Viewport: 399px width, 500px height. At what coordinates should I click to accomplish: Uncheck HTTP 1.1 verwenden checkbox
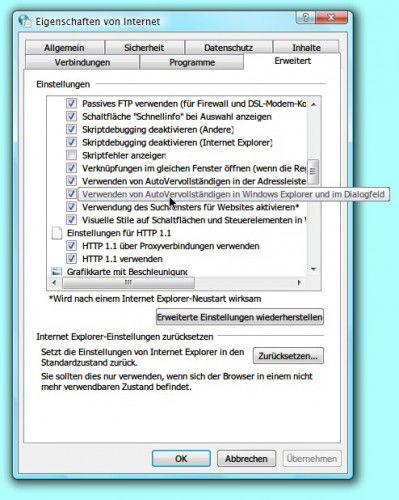coord(71,259)
